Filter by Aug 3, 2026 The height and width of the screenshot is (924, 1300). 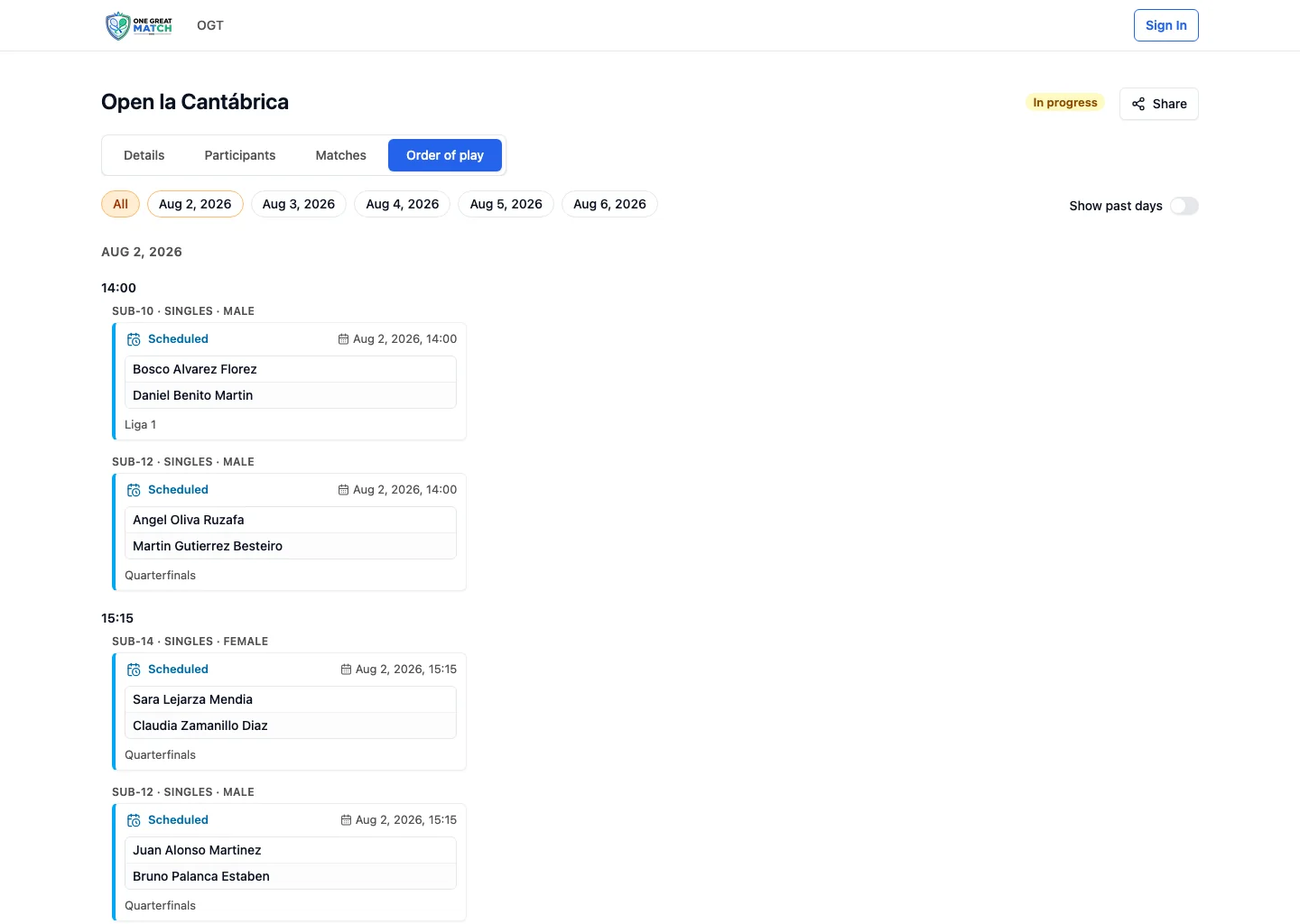click(x=299, y=204)
